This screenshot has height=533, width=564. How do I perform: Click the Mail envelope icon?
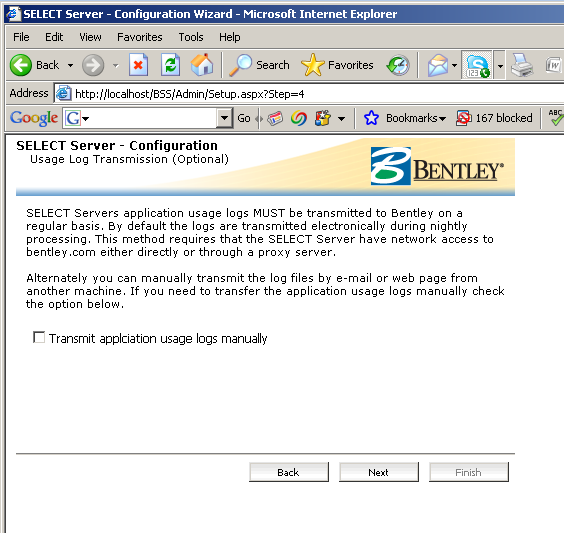point(438,65)
